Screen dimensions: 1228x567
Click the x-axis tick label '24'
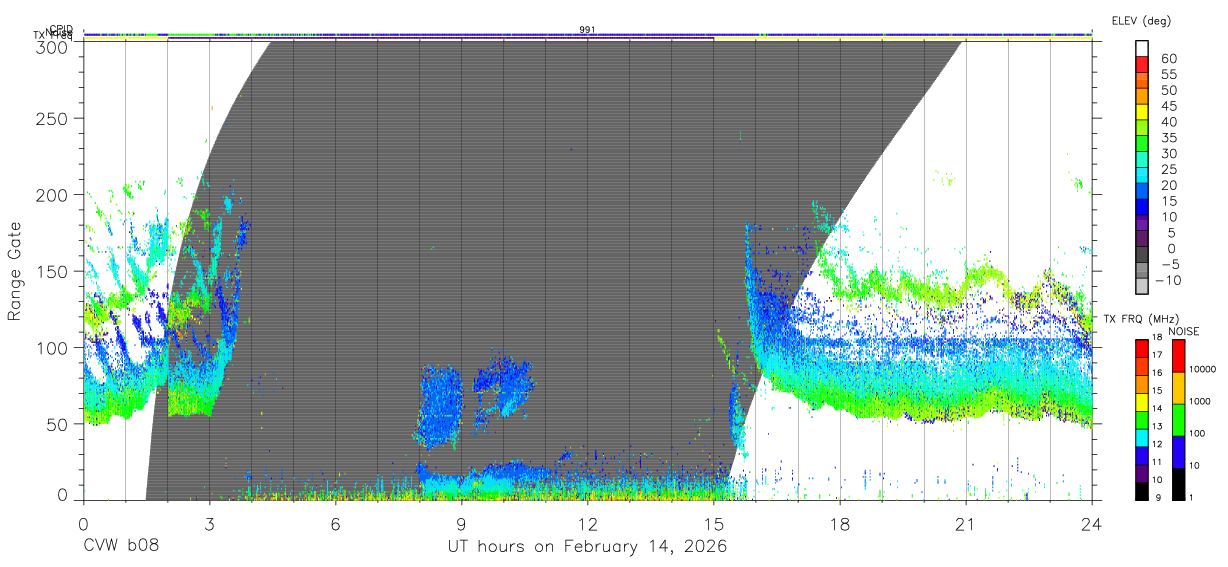1091,524
